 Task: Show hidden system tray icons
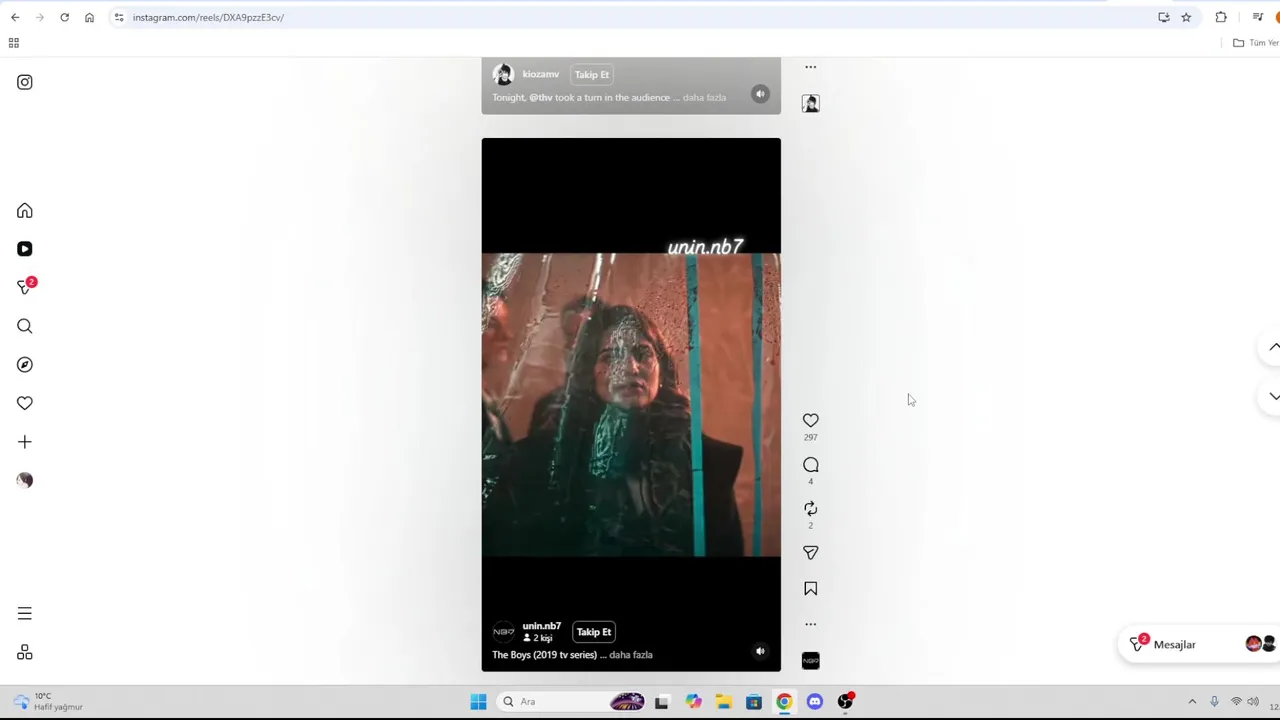tap(1192, 702)
